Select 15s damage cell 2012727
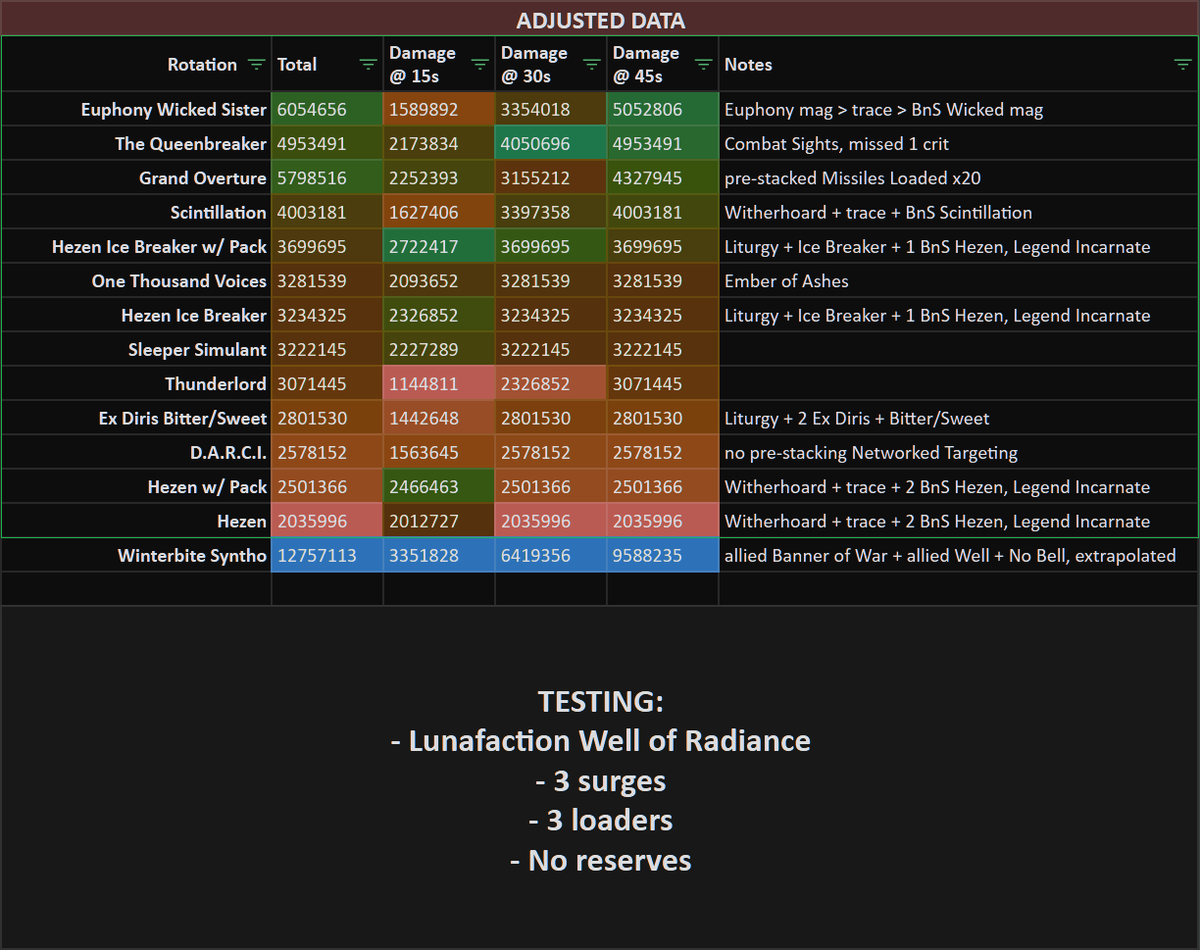 [x=439, y=521]
